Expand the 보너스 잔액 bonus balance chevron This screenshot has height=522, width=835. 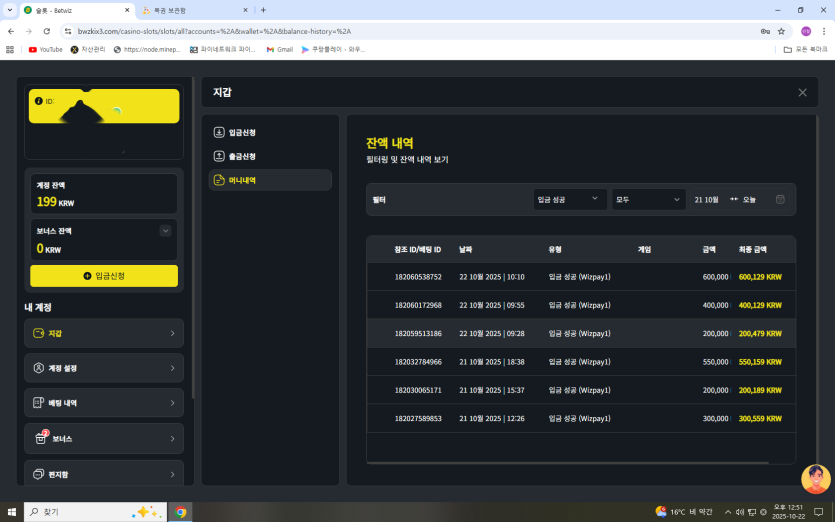click(165, 231)
